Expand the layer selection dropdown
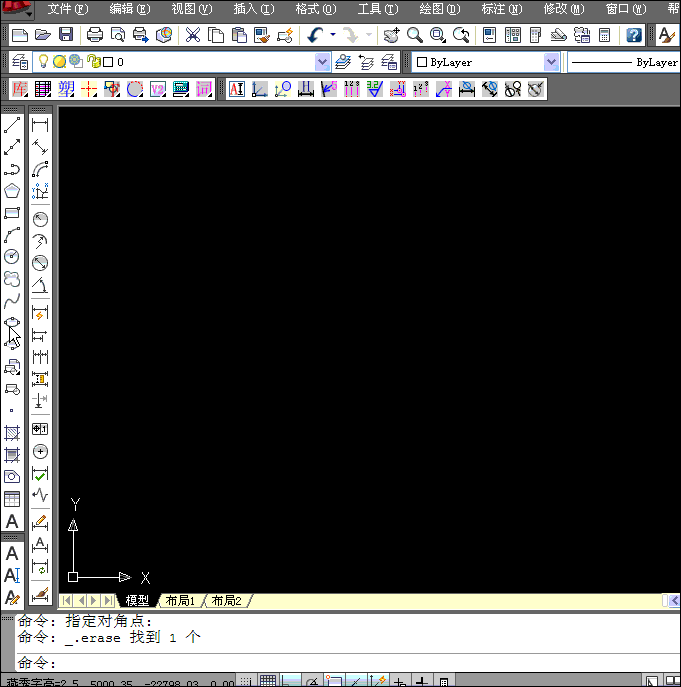The image size is (681, 687). 322,62
